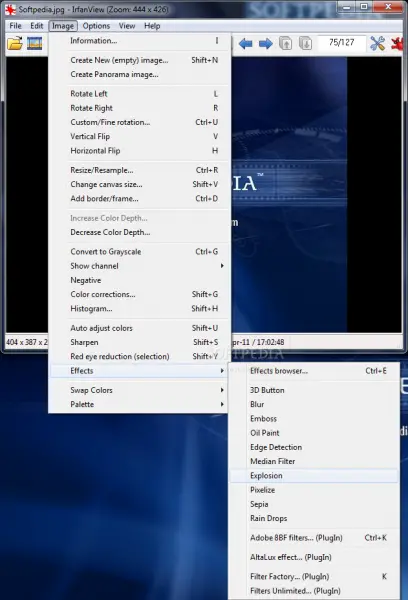Screen dimensions: 408x600
Task: Open Adobe 8BF filters... (PlugIn)
Action: pyautogui.click(x=314, y=538)
